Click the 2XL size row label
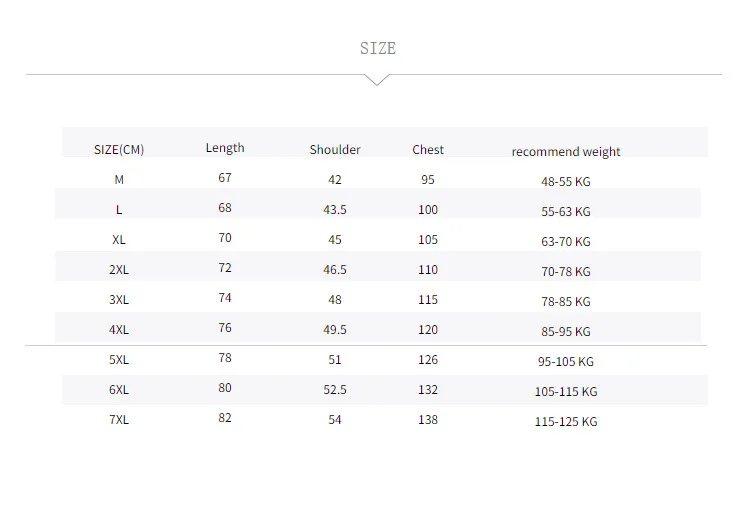This screenshot has width=750, height=512. pyautogui.click(x=119, y=270)
